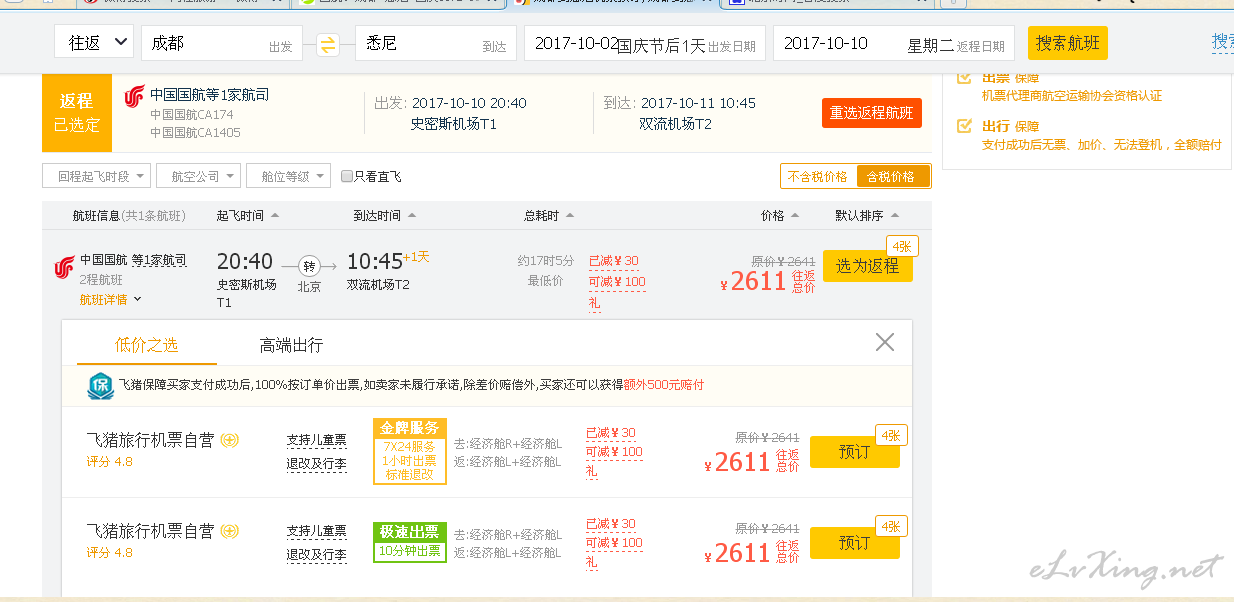This screenshot has height=602, width=1234.
Task: Click the 搜索航班 button
Action: point(1068,43)
